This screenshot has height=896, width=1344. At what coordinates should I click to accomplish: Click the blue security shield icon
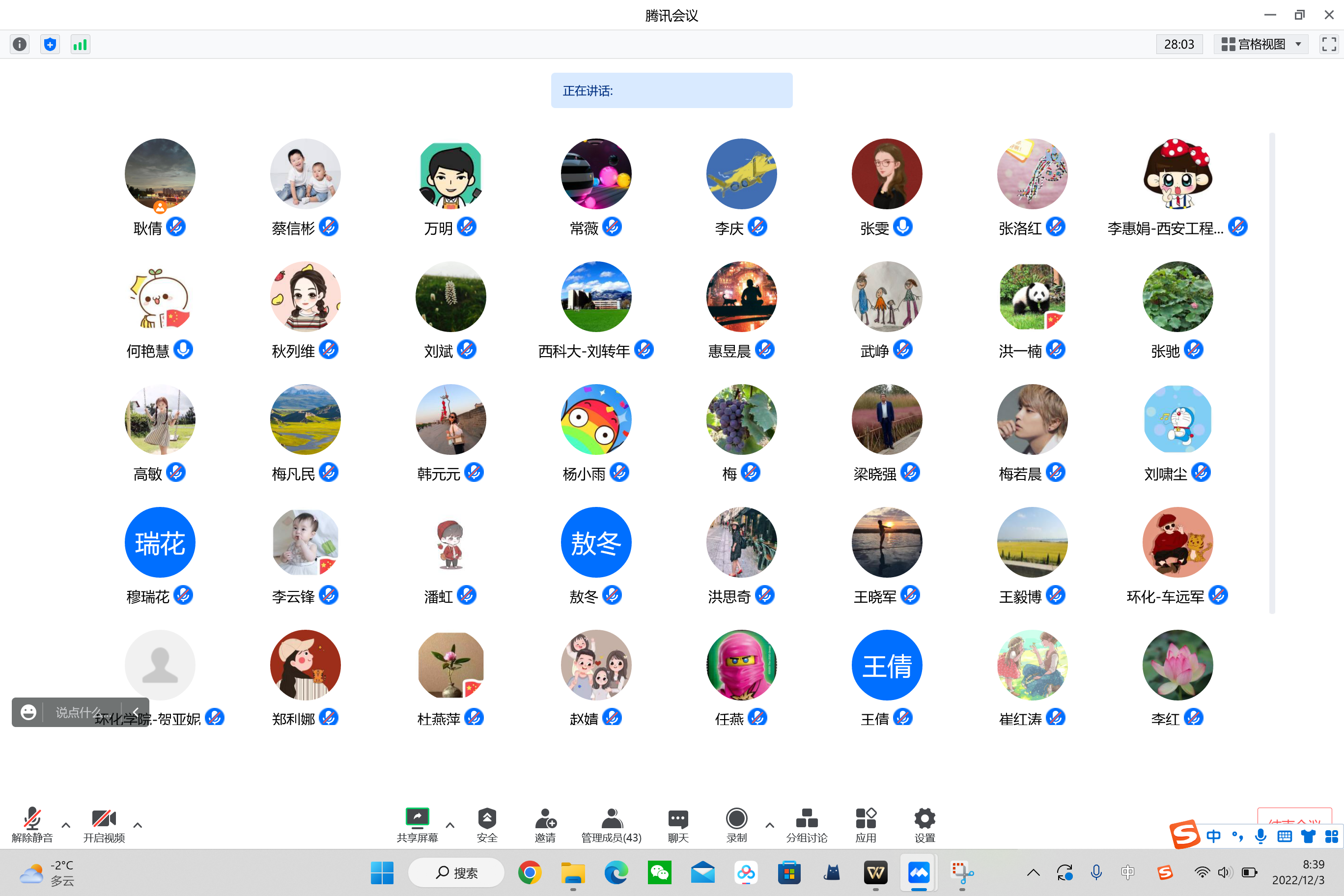tap(50, 44)
